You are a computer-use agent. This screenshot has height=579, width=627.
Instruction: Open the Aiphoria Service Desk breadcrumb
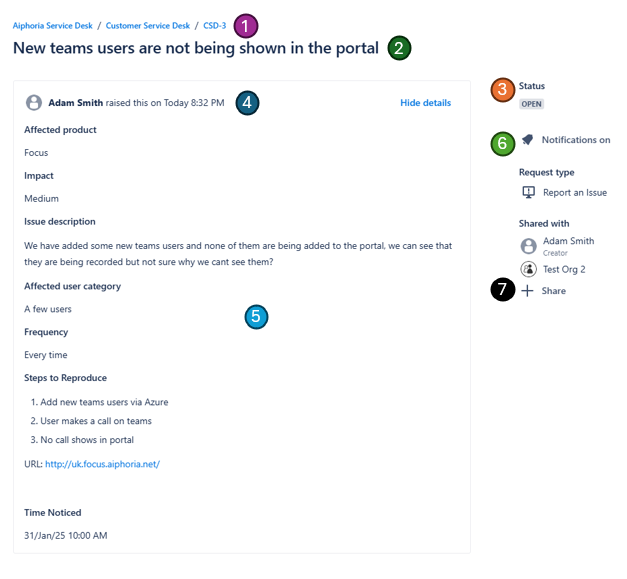pyautogui.click(x=51, y=26)
